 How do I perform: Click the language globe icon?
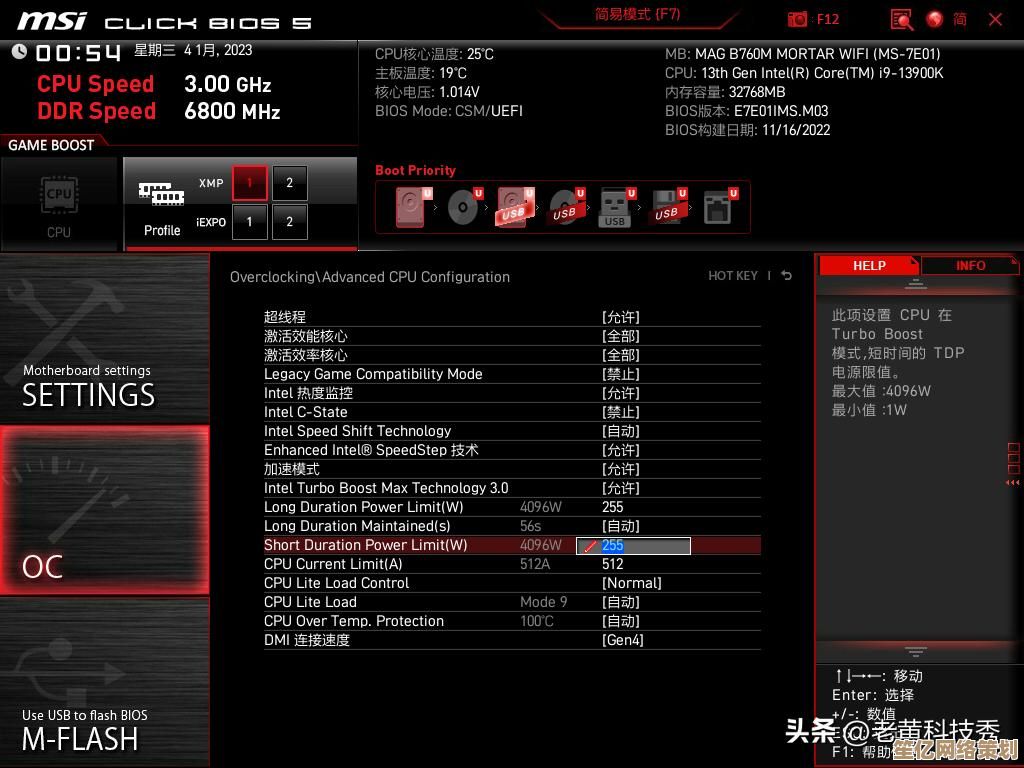935,19
